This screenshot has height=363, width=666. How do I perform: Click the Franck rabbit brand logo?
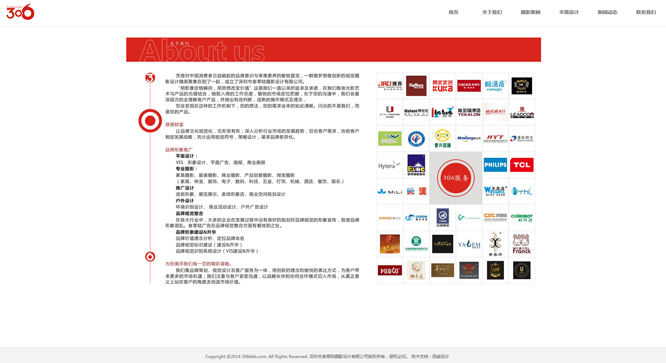pos(522,244)
